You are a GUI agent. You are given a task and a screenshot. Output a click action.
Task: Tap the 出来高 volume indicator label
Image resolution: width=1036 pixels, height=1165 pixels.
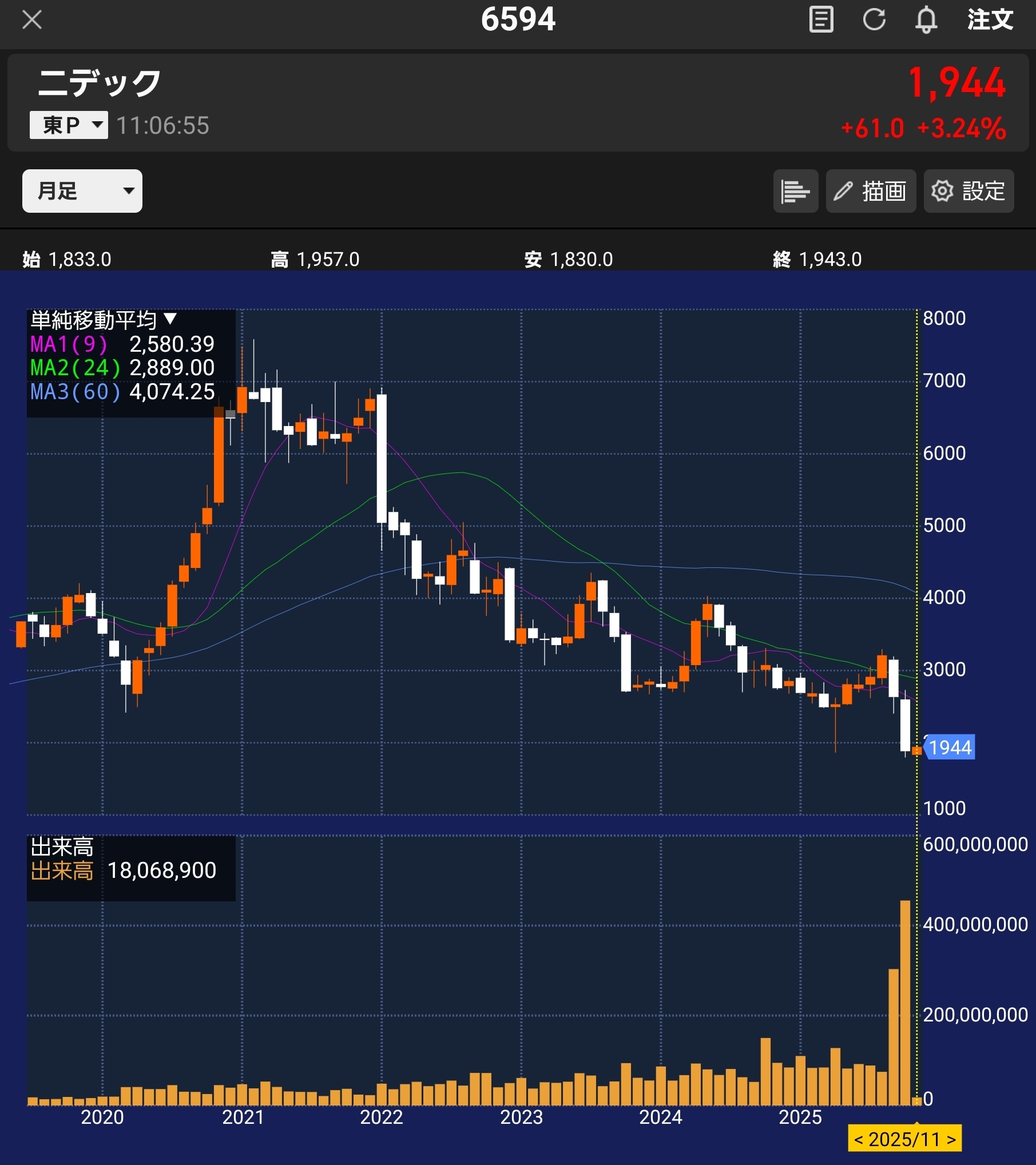[x=62, y=870]
